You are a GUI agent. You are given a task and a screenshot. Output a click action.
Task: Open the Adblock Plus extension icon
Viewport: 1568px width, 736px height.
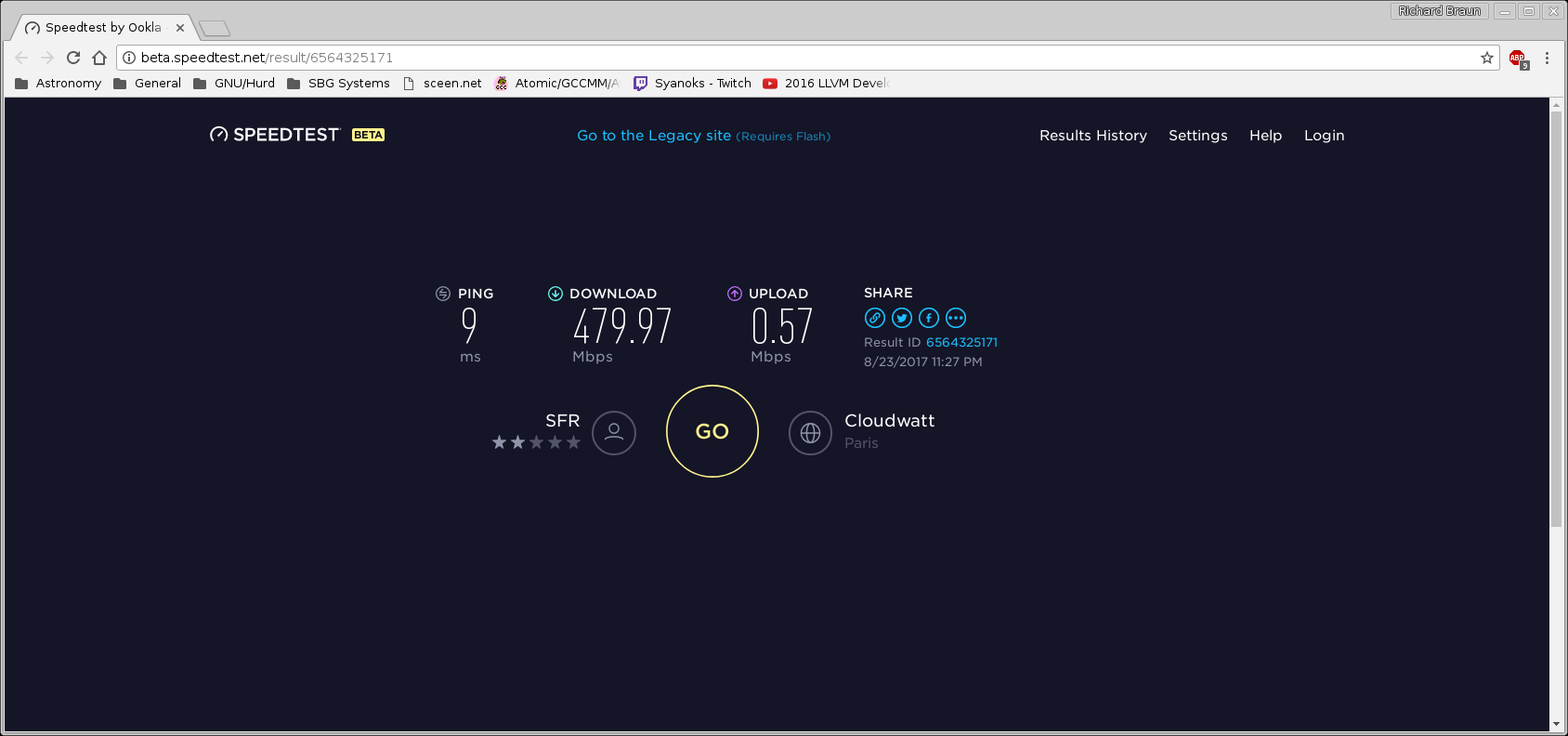pyautogui.click(x=1519, y=59)
